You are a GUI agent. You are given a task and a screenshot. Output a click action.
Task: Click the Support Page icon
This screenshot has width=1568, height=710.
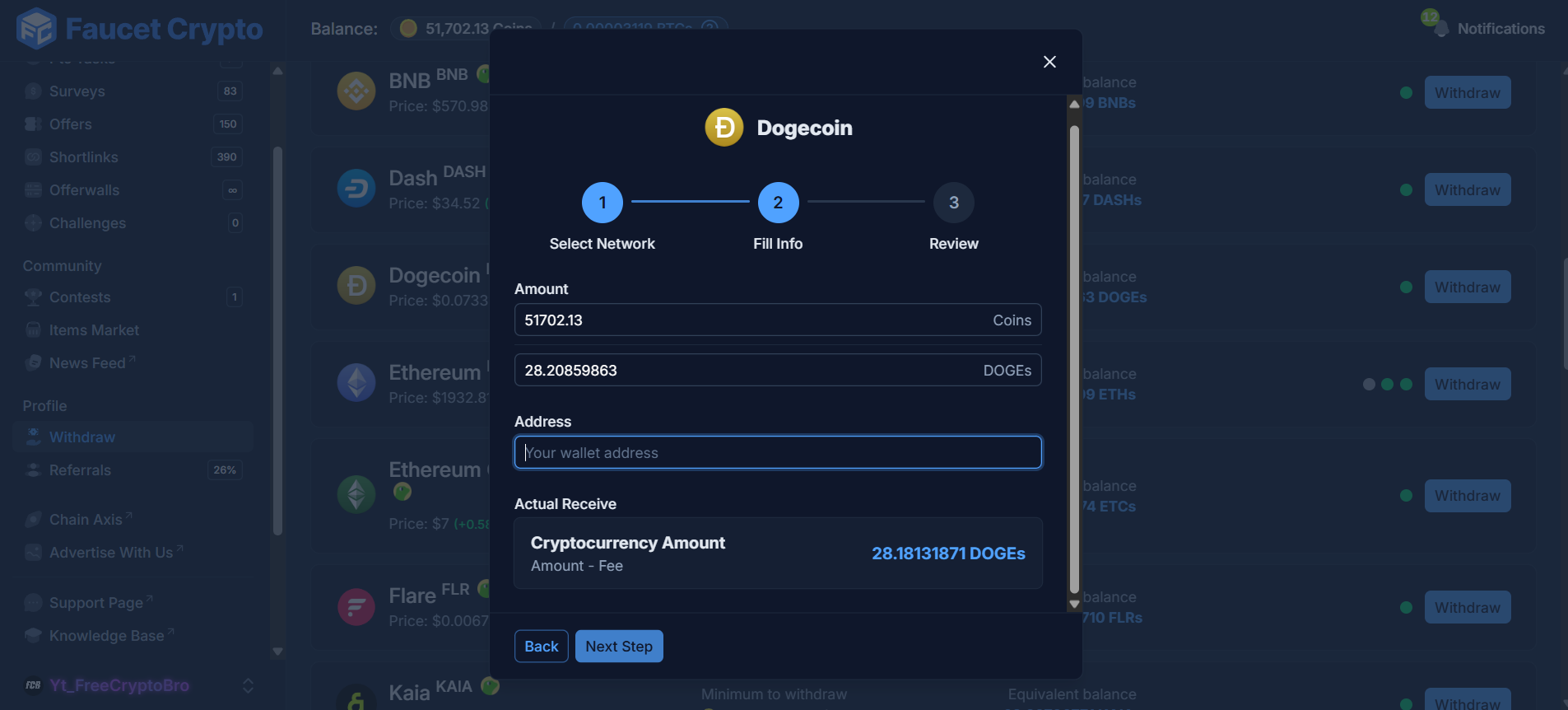pyautogui.click(x=33, y=603)
